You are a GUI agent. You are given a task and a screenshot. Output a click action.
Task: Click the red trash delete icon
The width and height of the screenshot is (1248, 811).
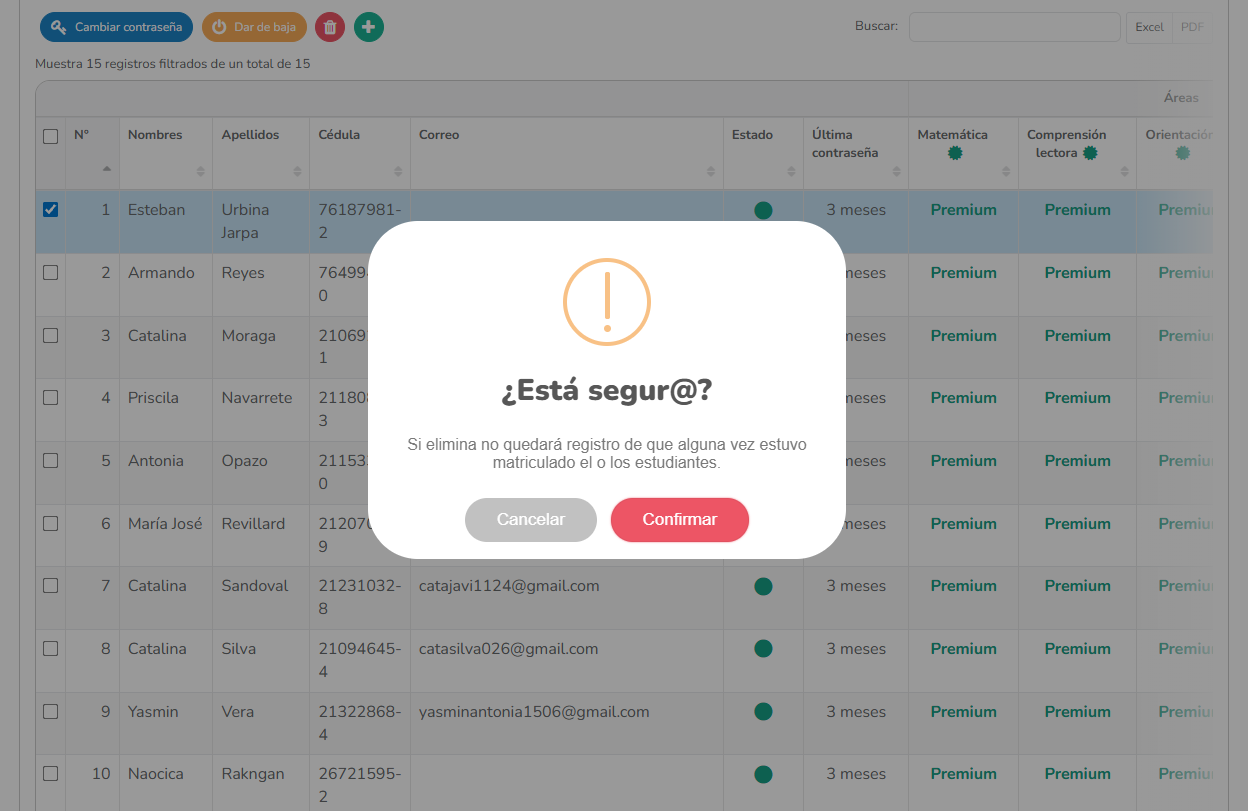tap(330, 27)
